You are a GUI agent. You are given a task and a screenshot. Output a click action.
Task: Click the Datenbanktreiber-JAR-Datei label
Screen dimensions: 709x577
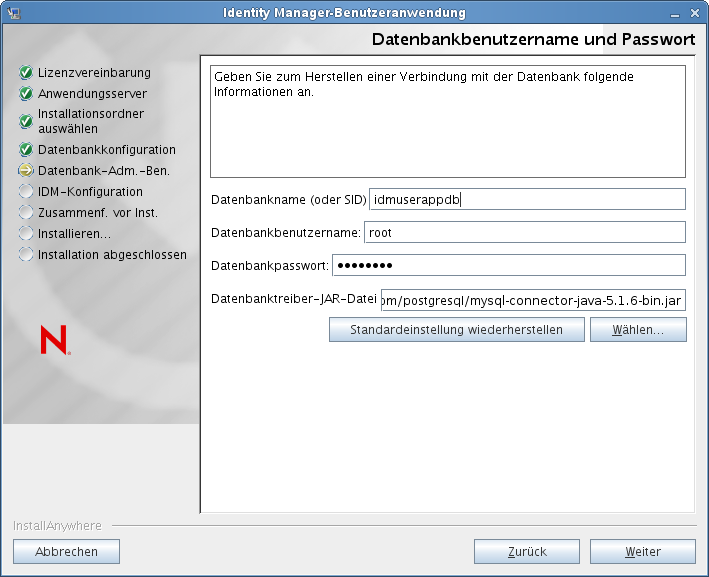(x=294, y=298)
